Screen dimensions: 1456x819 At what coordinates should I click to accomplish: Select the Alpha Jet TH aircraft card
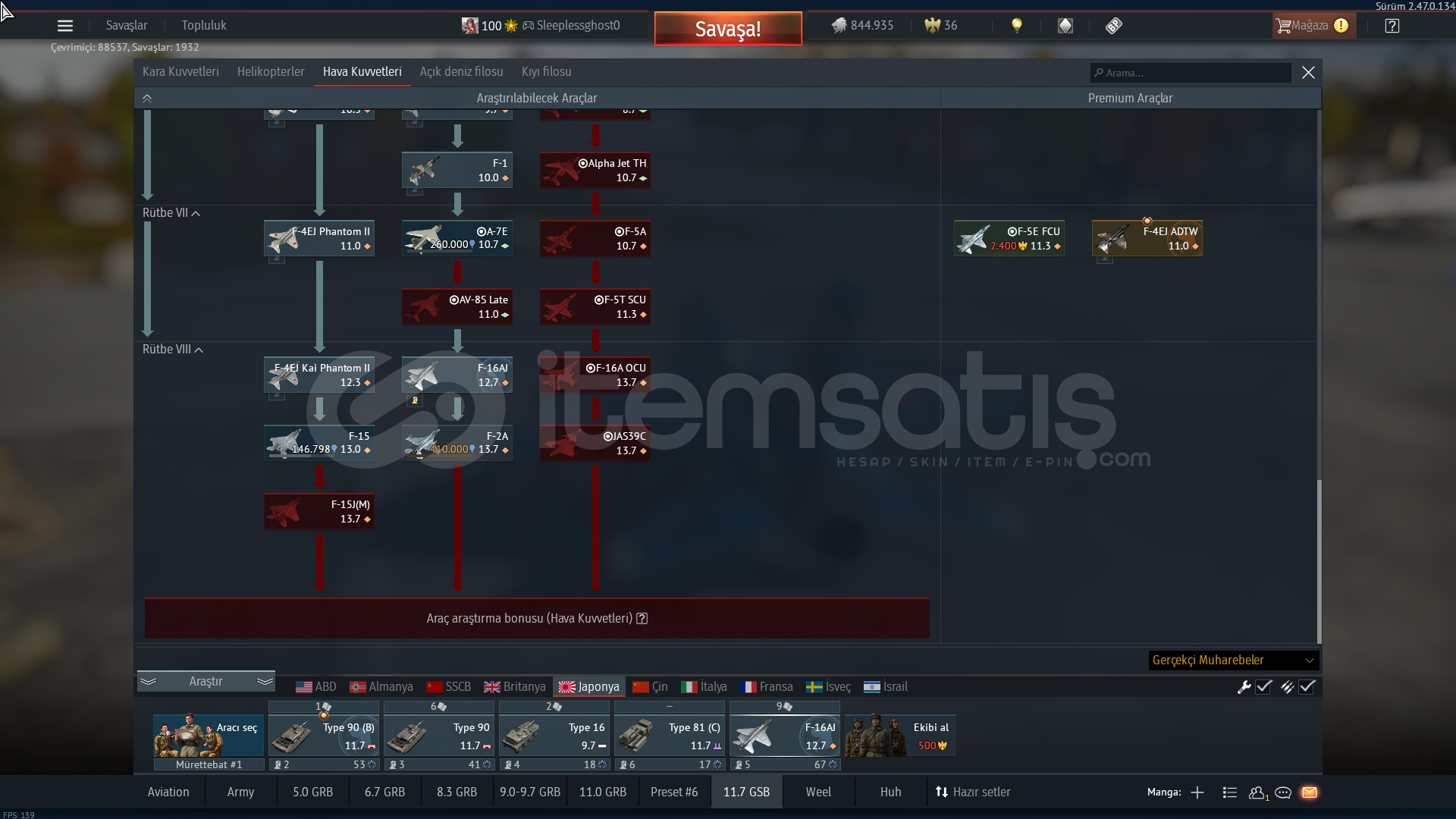click(595, 170)
